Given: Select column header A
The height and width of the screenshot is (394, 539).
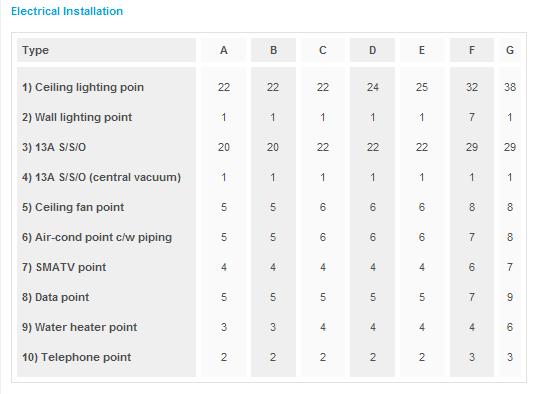Looking at the screenshot, I should [224, 50].
